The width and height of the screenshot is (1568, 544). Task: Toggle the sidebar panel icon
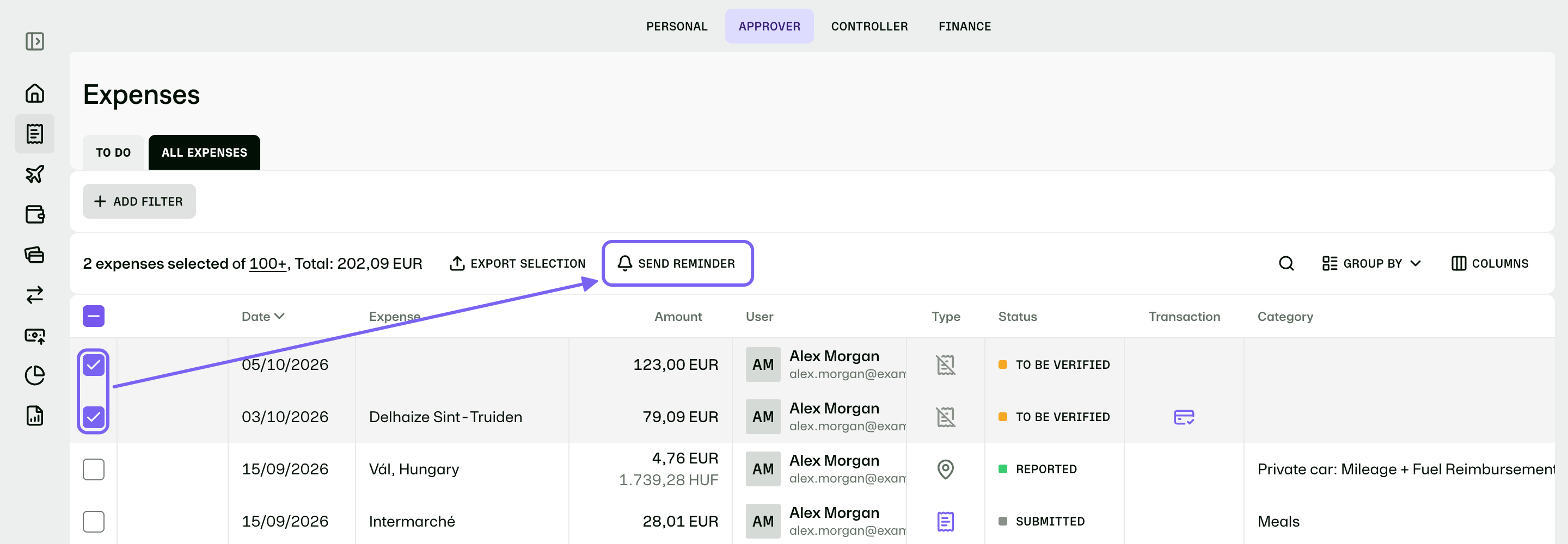(35, 41)
